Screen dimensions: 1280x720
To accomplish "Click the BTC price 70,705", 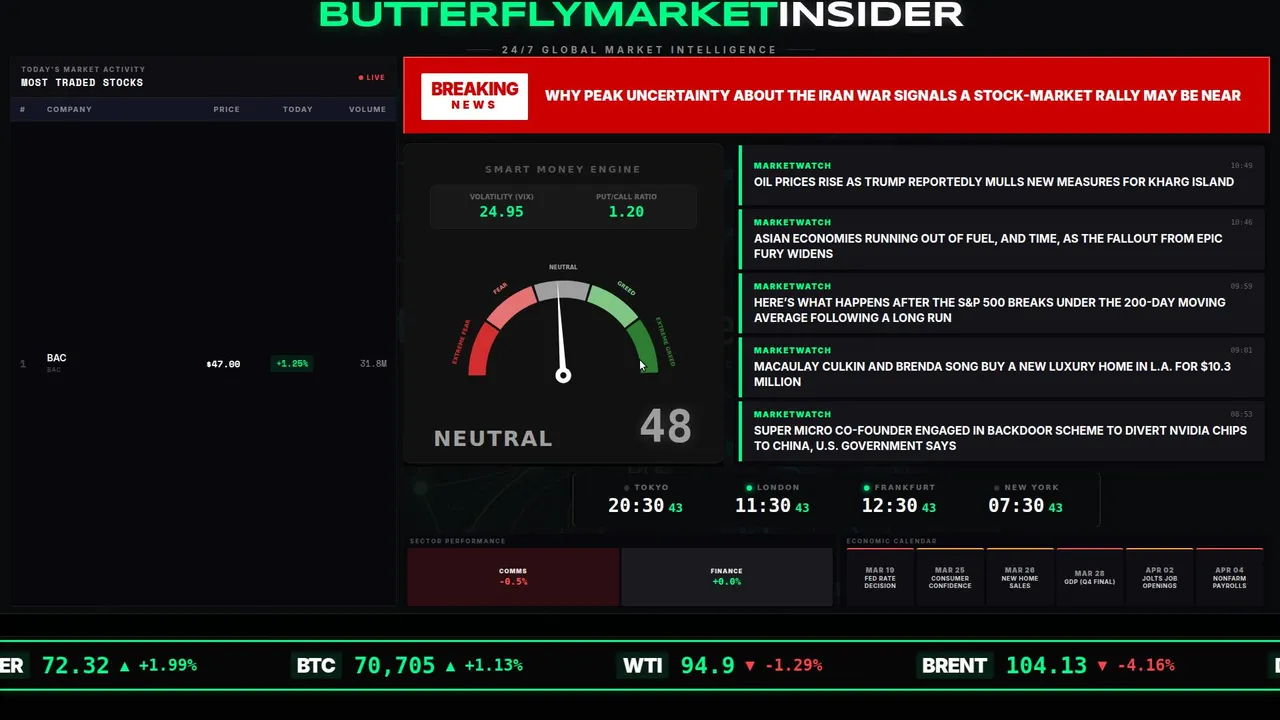I will pos(395,666).
